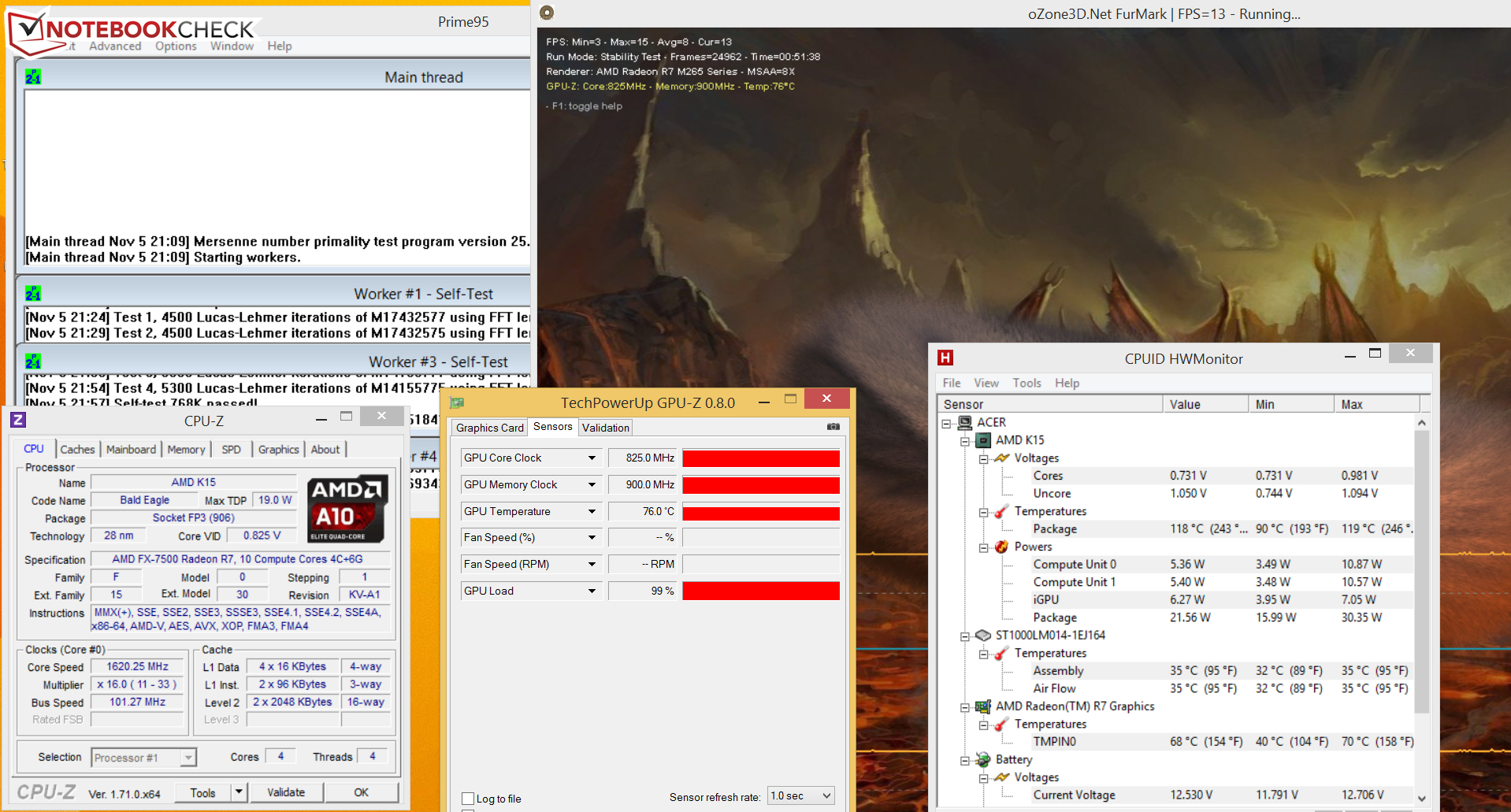
Task: Click the ACER computer icon in HWMonitor
Action: (965, 422)
